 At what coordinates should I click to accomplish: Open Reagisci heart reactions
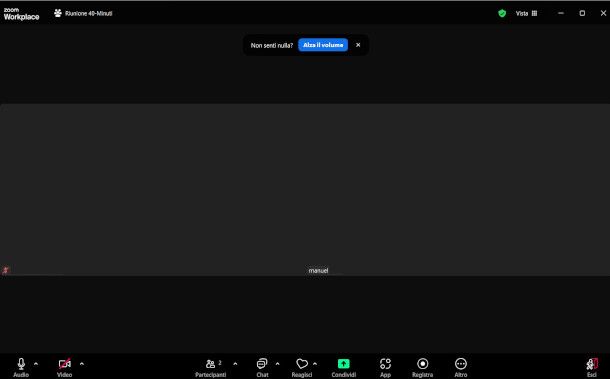coord(302,364)
